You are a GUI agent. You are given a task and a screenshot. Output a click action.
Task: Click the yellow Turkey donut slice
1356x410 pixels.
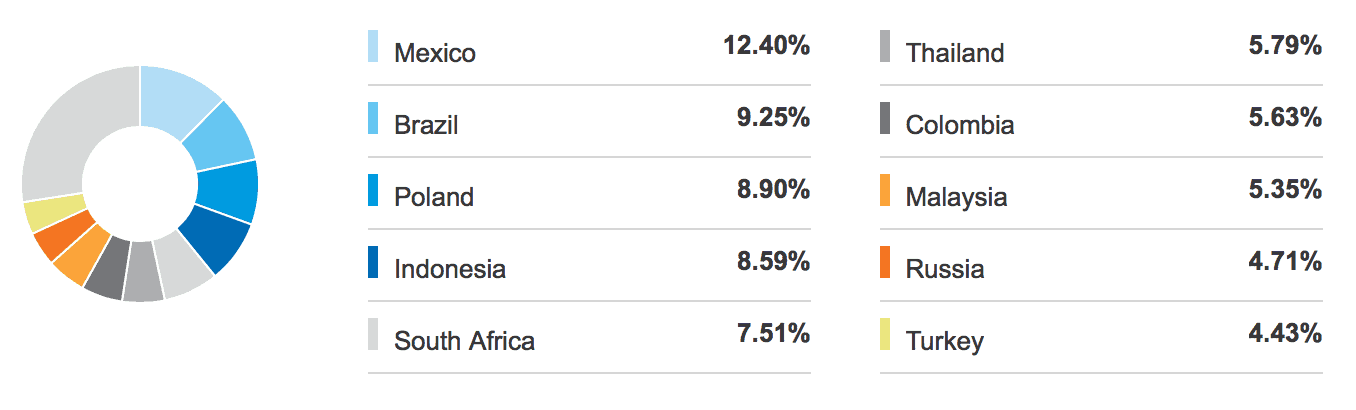(46, 215)
